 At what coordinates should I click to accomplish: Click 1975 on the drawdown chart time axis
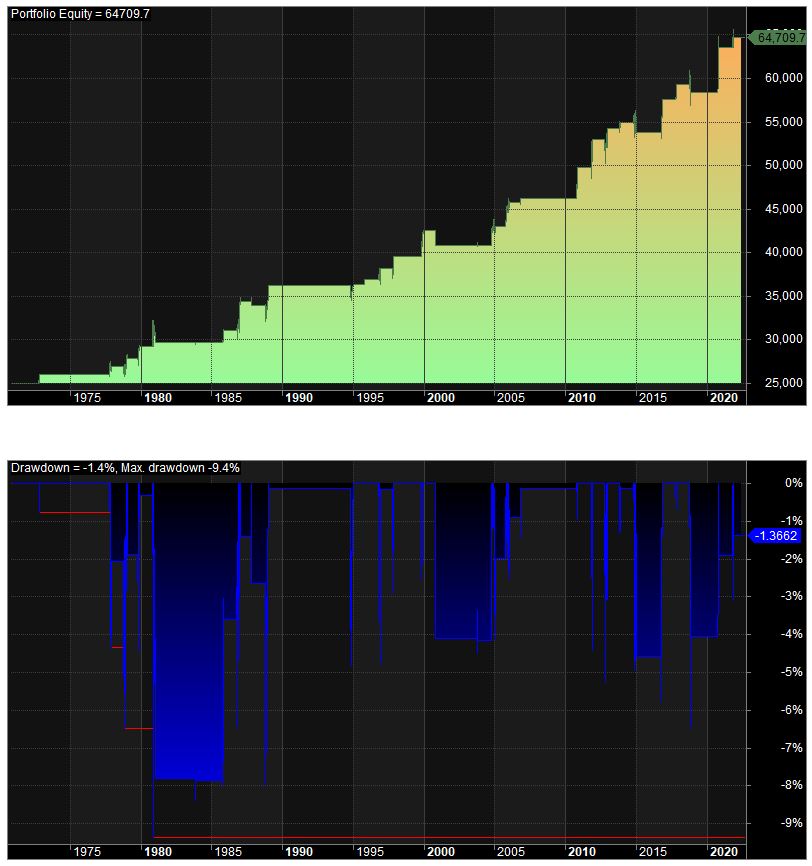[87, 852]
